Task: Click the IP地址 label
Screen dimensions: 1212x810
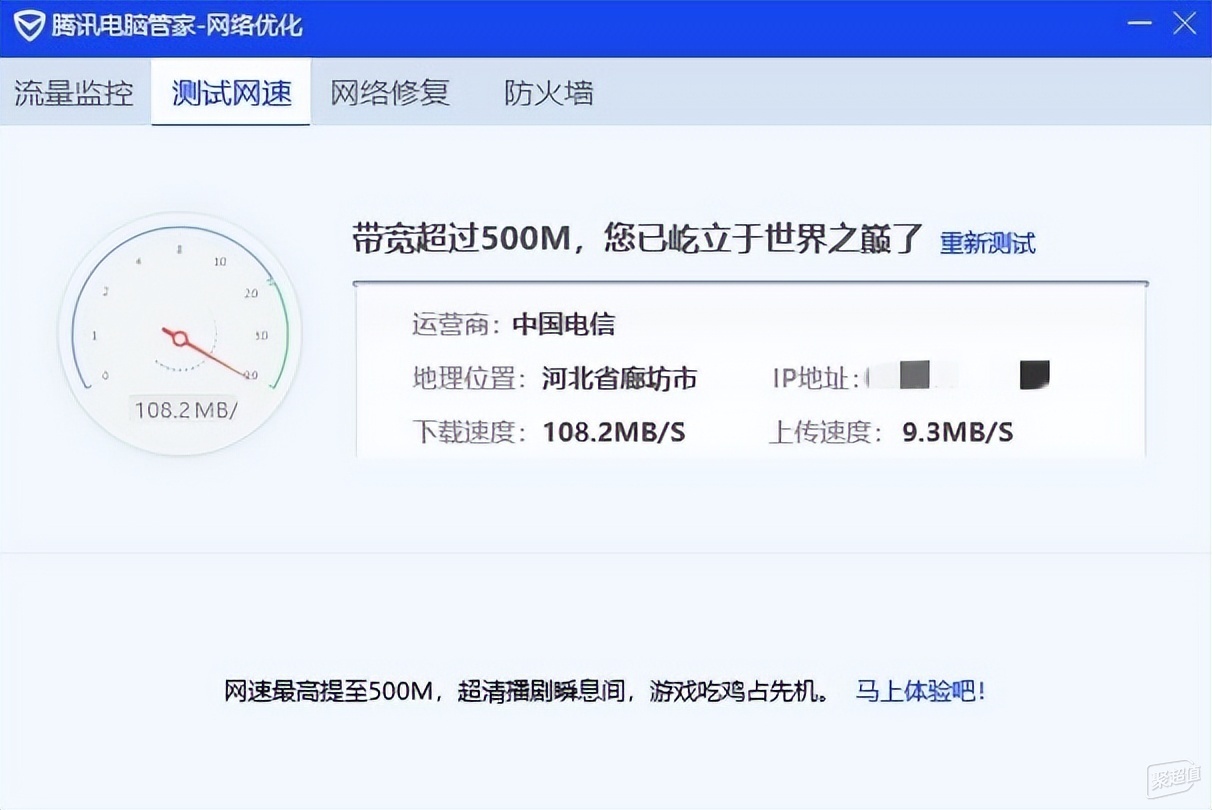Action: (x=815, y=378)
